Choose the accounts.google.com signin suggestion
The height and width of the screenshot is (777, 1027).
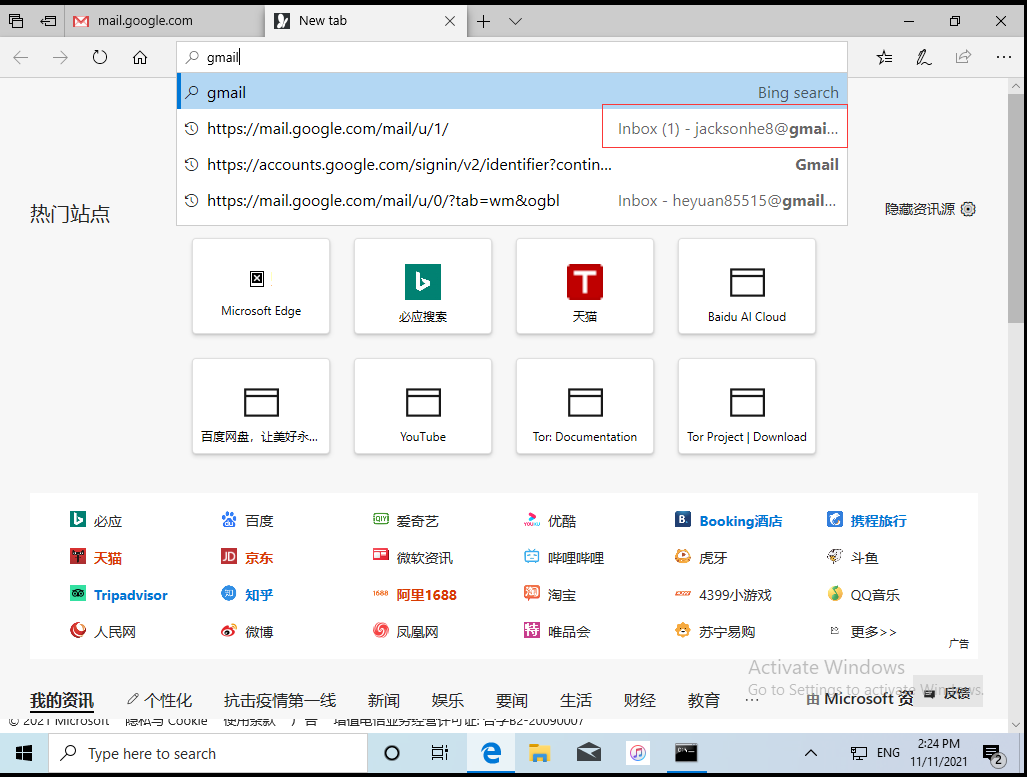(512, 164)
